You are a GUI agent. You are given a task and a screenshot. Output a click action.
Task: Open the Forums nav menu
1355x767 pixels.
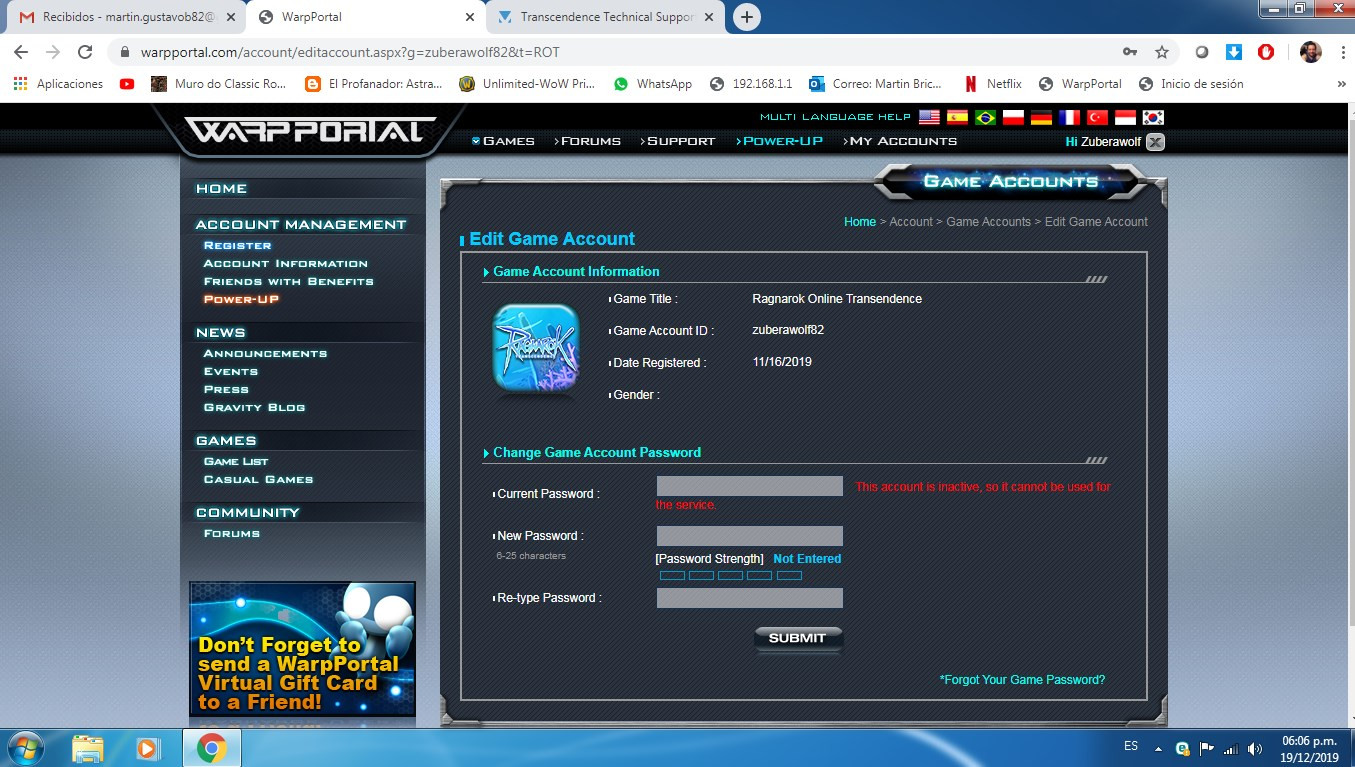(588, 141)
